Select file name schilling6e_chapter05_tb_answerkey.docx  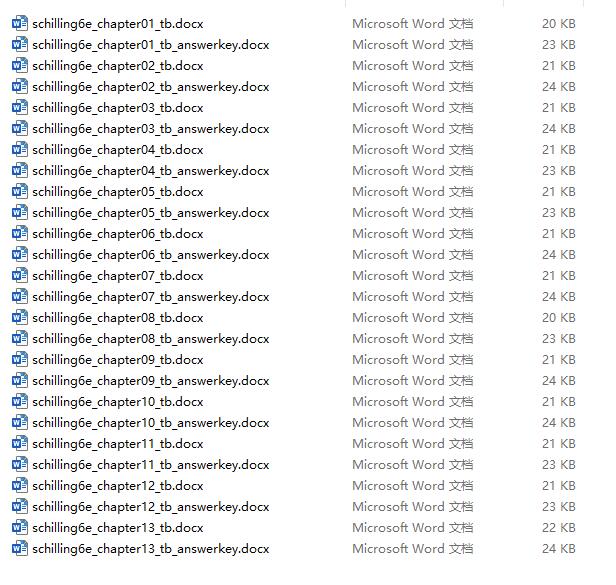(x=151, y=213)
